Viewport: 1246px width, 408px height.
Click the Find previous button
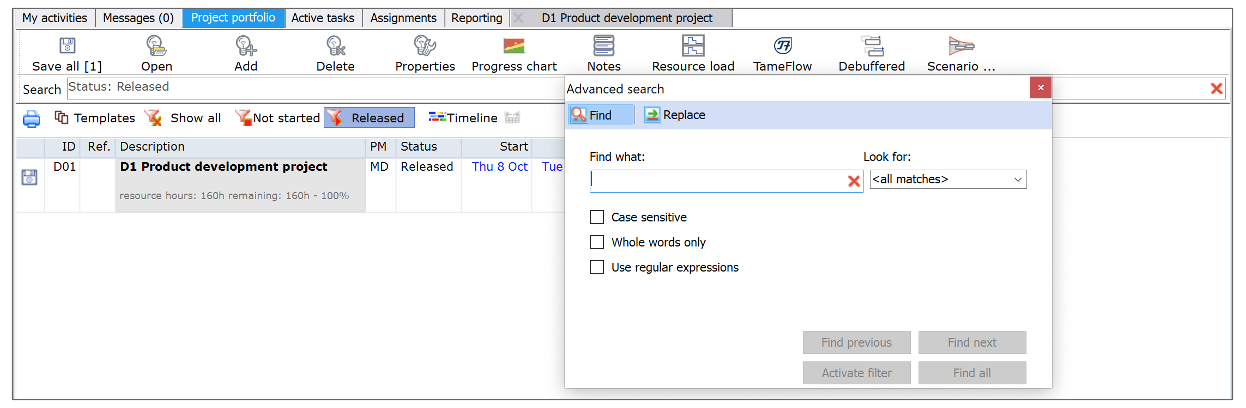pos(856,343)
